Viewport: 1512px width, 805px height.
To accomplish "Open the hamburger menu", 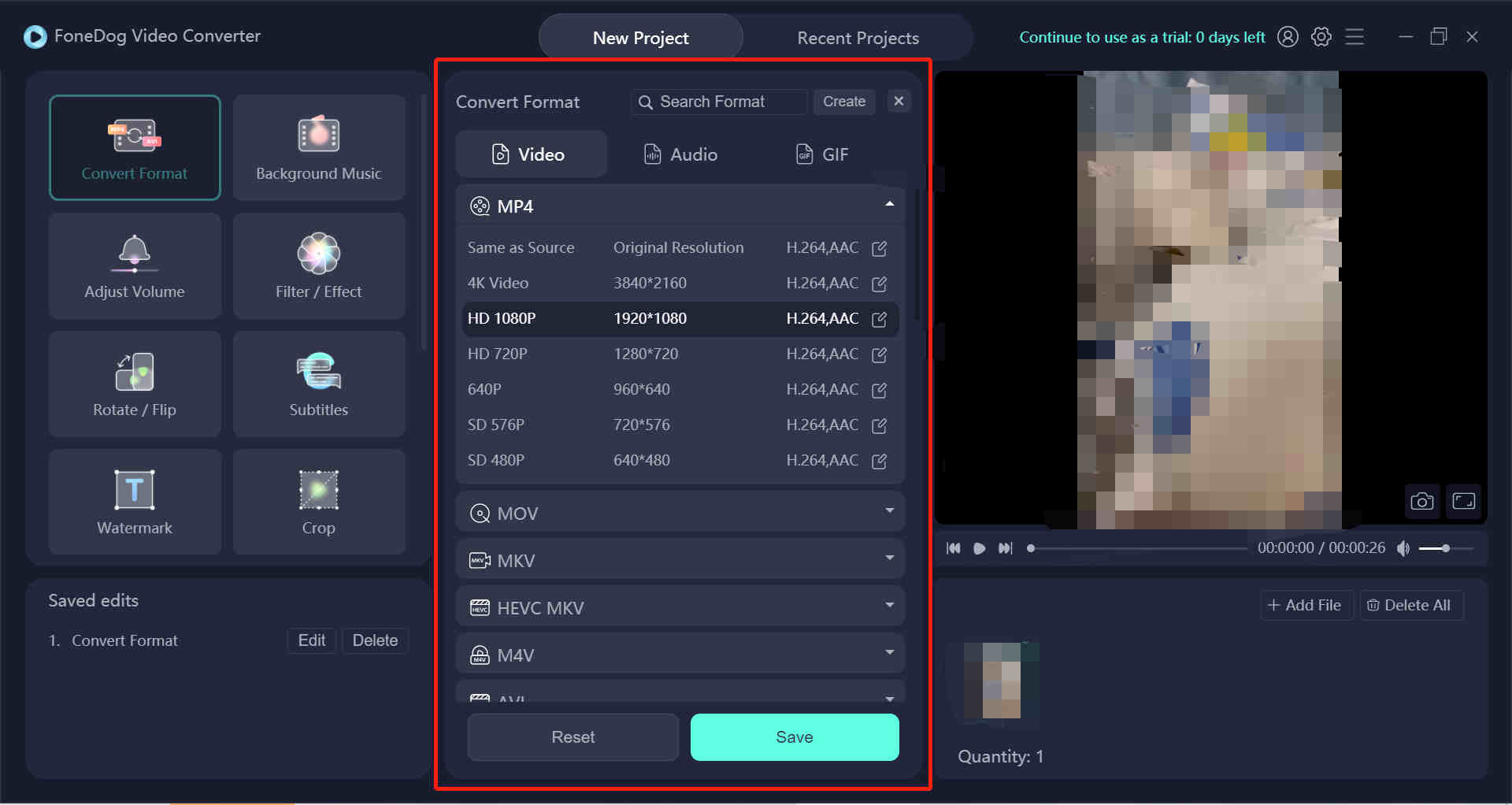I will [x=1354, y=37].
